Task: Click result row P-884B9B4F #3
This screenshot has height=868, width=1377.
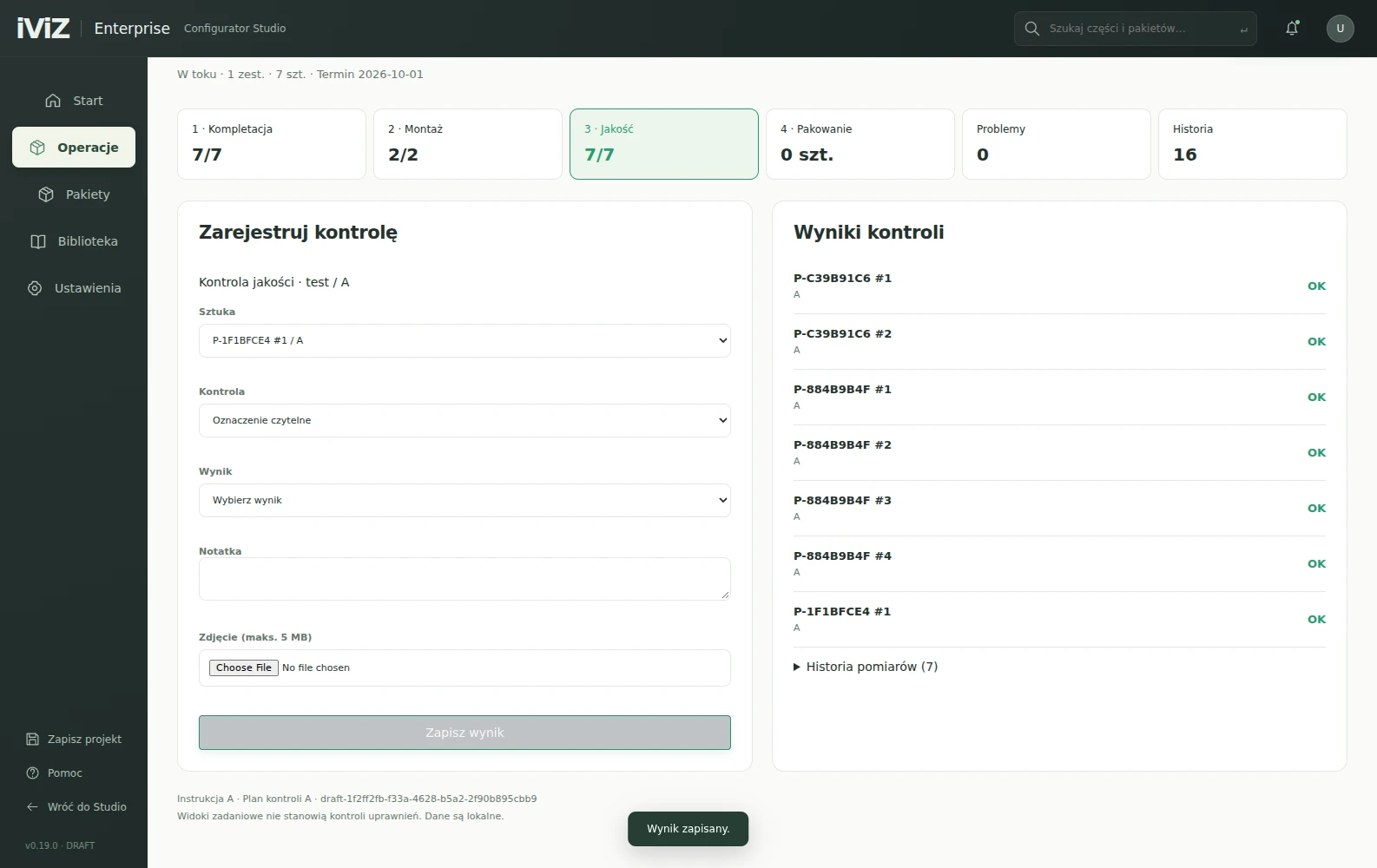Action: click(x=1059, y=508)
